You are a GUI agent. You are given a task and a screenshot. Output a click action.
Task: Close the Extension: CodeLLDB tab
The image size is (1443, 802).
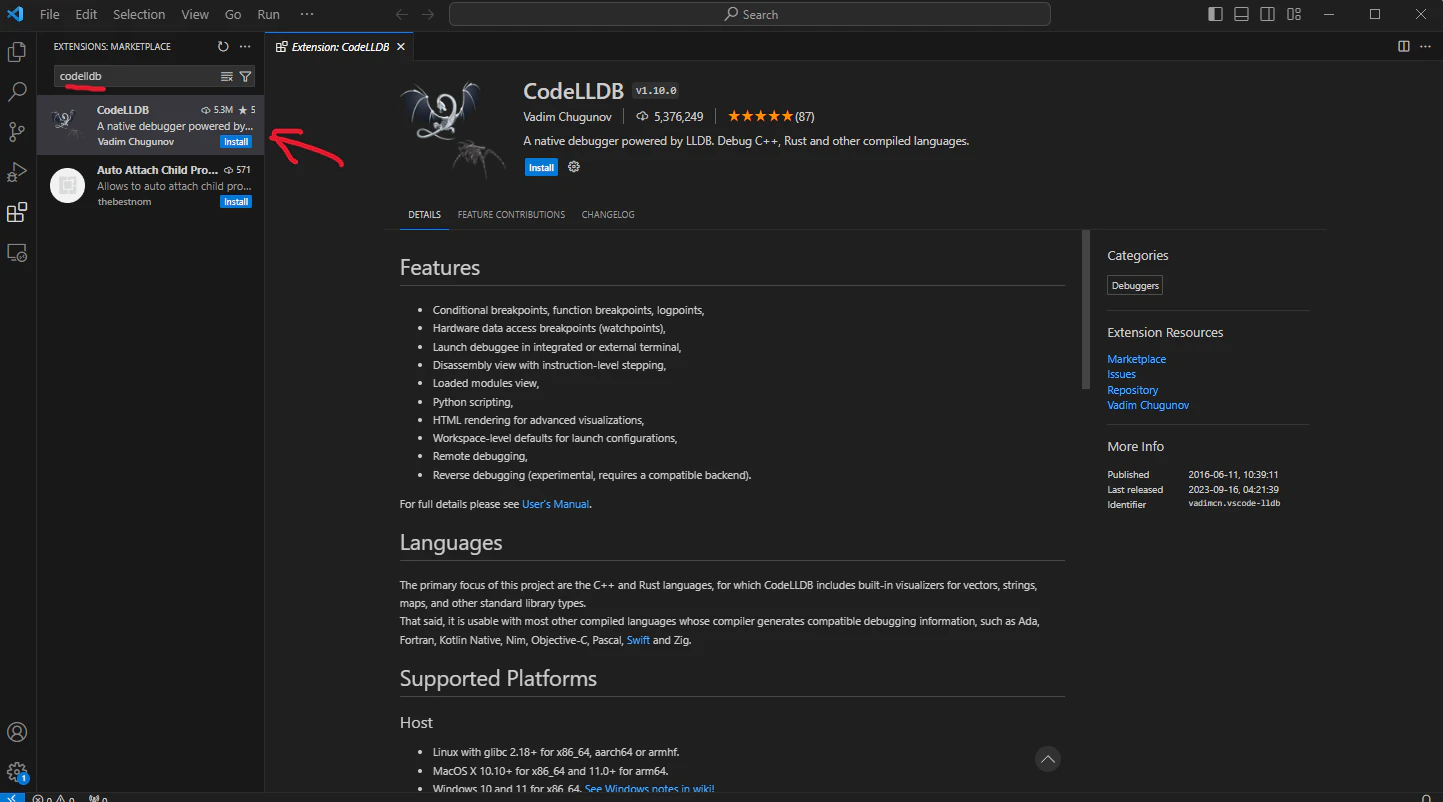401,46
